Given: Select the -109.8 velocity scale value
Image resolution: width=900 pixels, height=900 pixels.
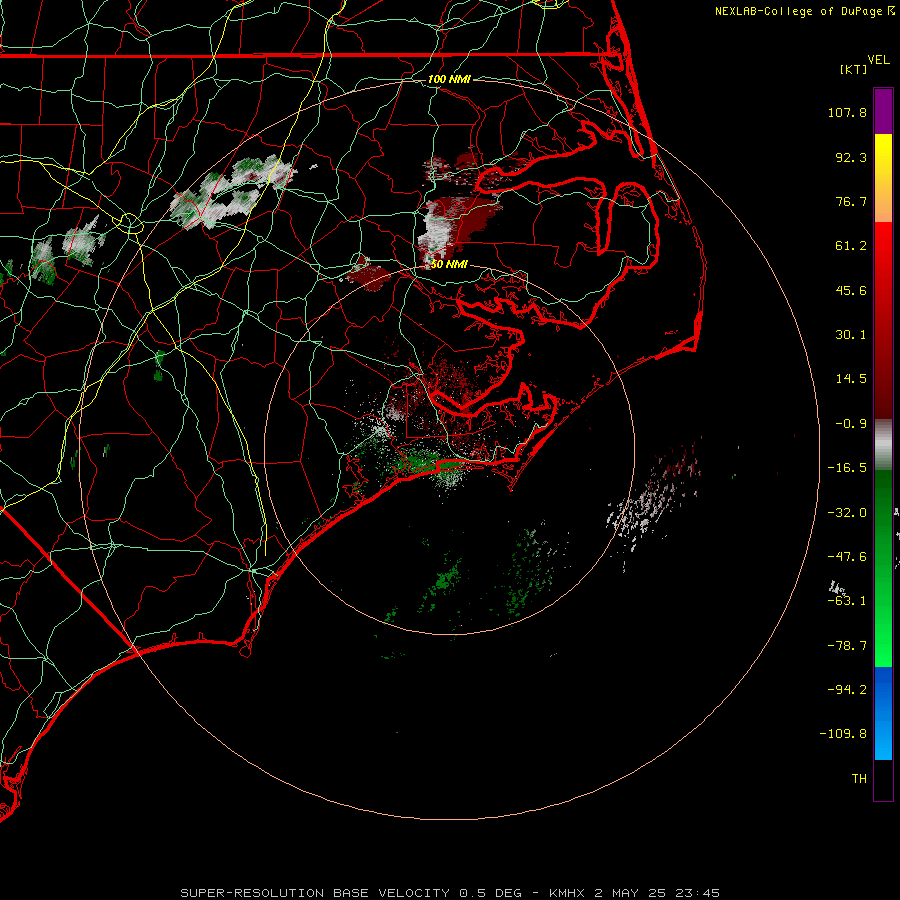Looking at the screenshot, I should pos(844,734).
